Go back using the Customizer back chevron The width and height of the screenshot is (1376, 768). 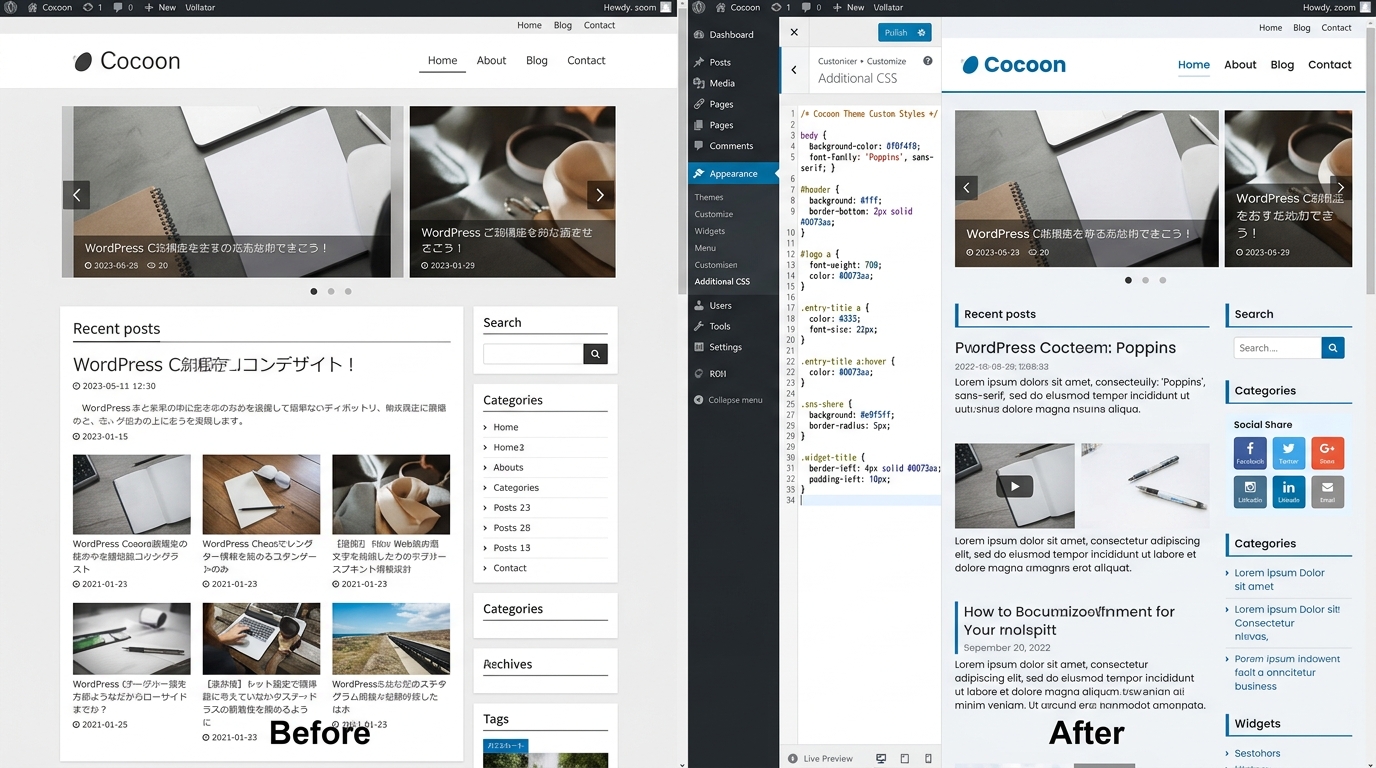794,70
